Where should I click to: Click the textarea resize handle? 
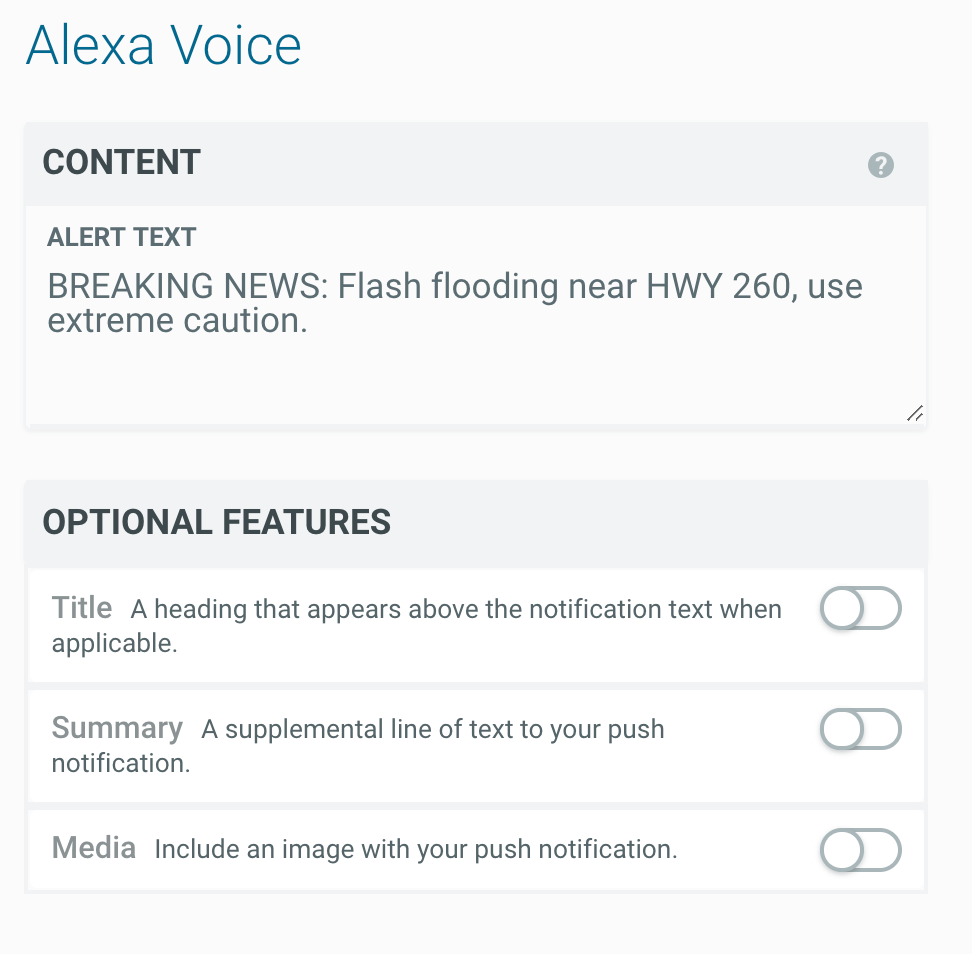(914, 413)
